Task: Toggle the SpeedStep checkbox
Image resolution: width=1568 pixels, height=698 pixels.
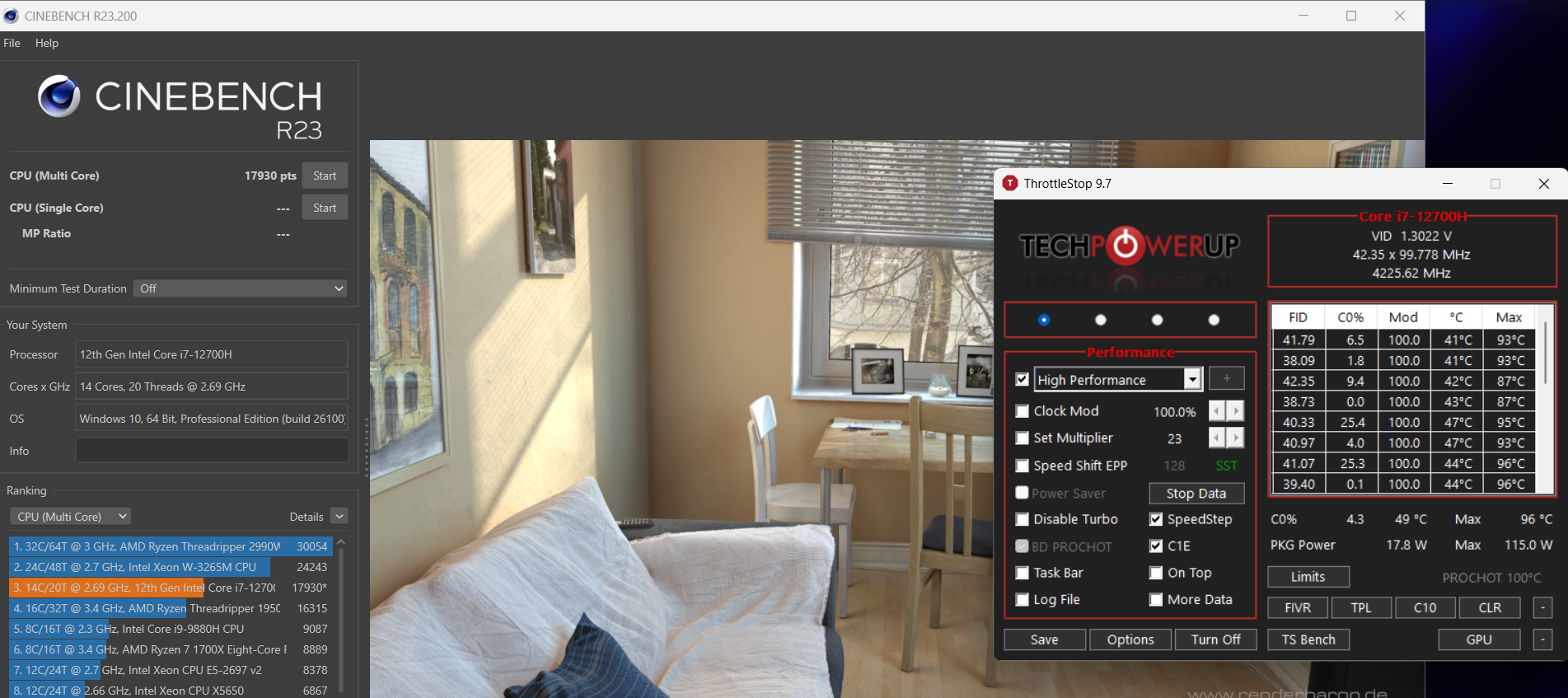Action: tap(1156, 519)
